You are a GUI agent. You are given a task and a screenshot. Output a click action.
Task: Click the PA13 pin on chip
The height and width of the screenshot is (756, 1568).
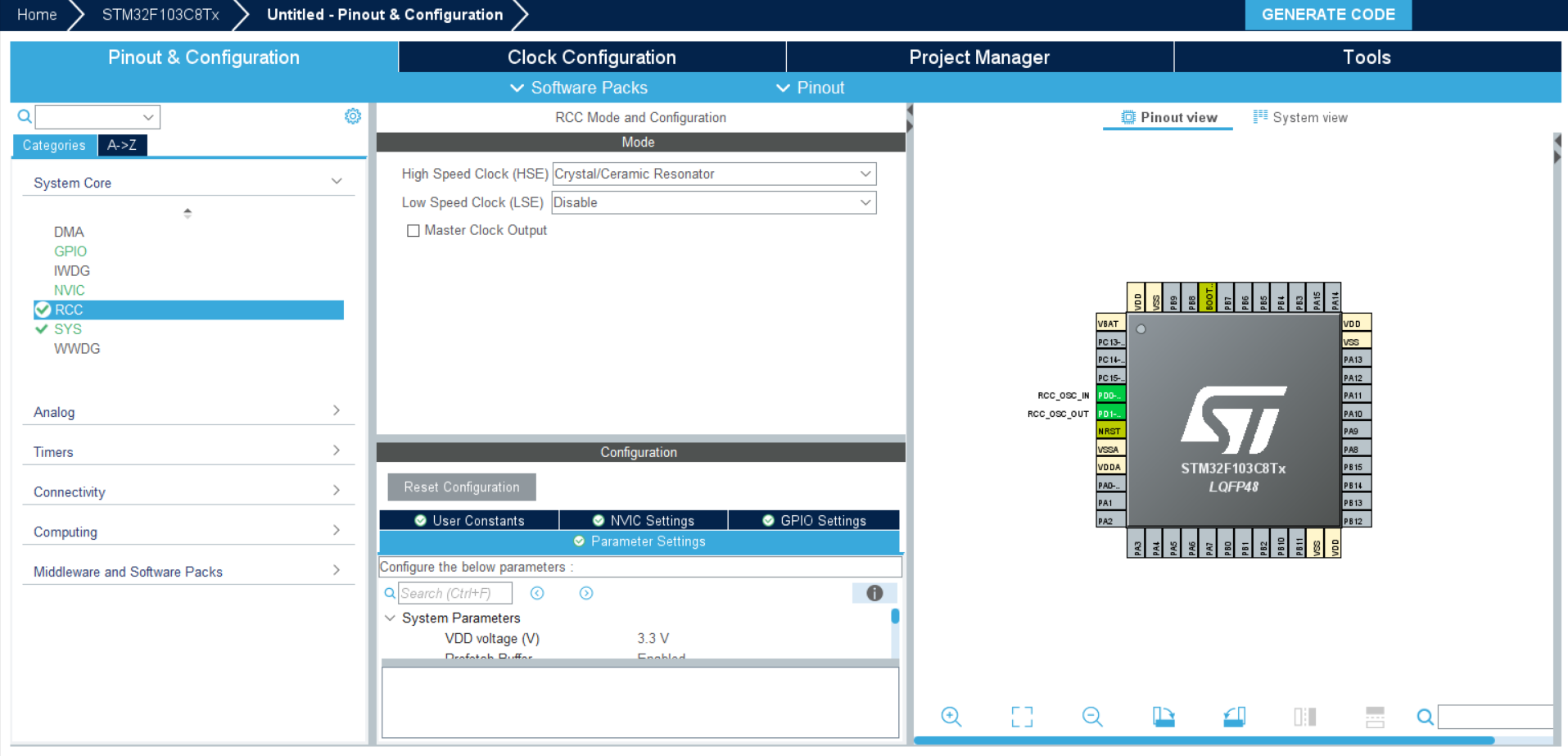[1356, 360]
